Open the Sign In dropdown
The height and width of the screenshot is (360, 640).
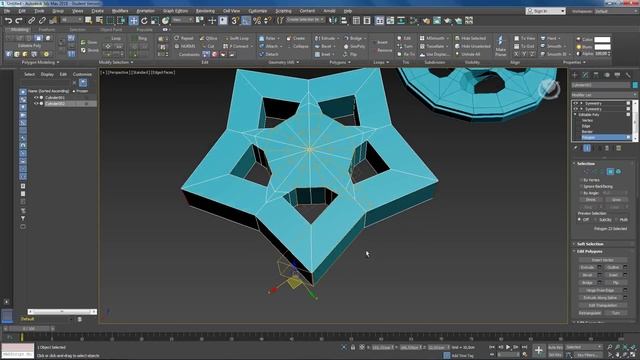[x=546, y=11]
